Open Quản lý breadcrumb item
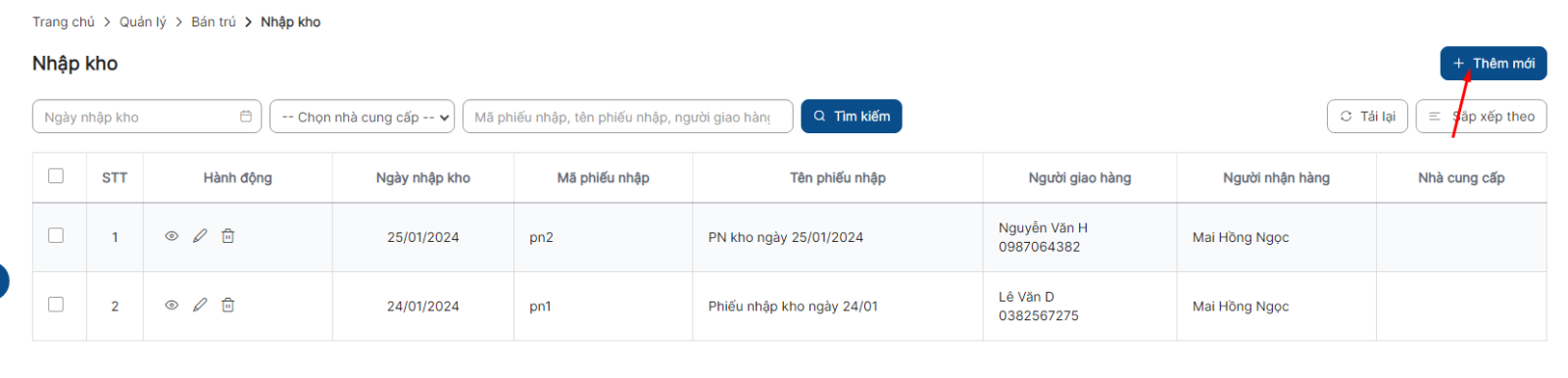 143,22
